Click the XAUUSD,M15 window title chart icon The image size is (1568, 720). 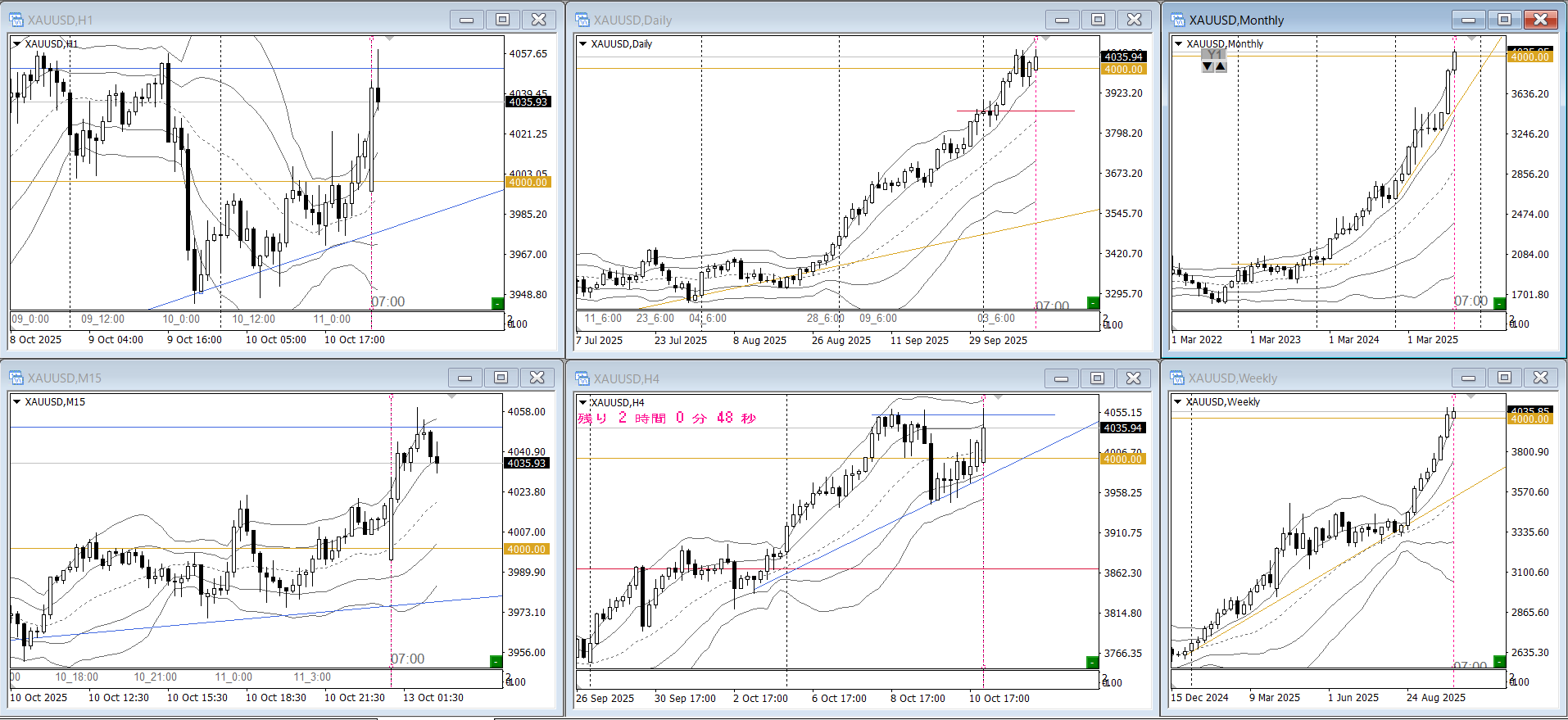[16, 378]
